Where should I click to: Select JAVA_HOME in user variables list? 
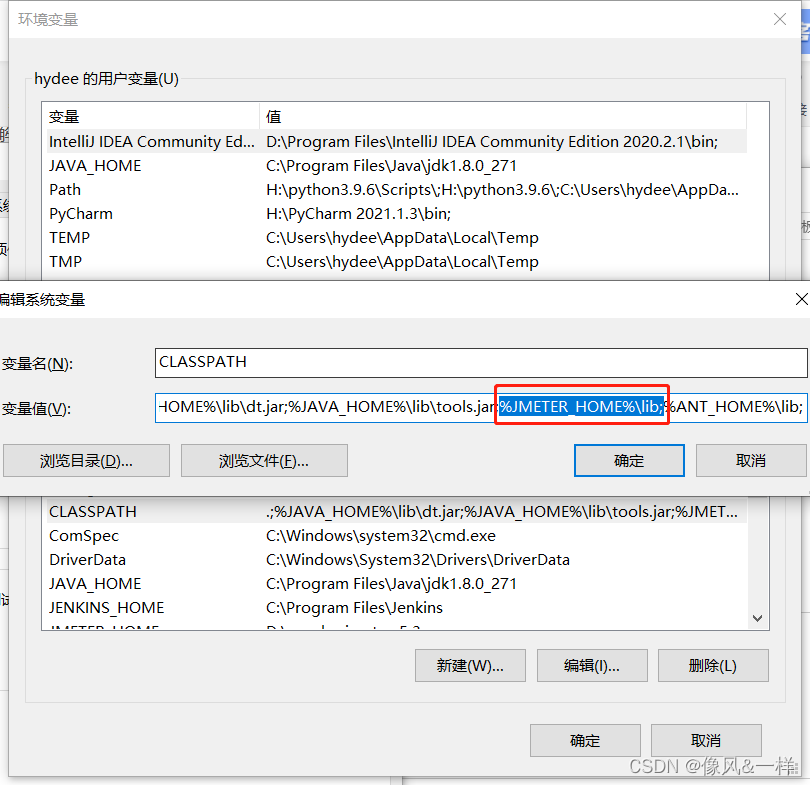tap(396, 166)
